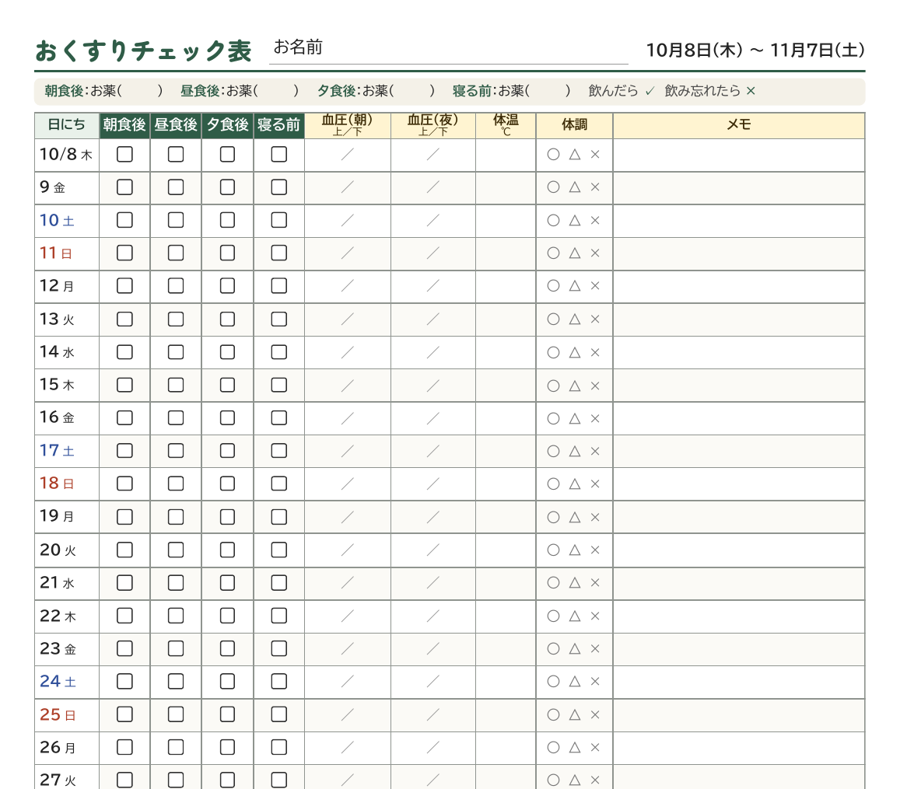
Task: Check the 朝食後 box for 12 月
Action: [125, 286]
